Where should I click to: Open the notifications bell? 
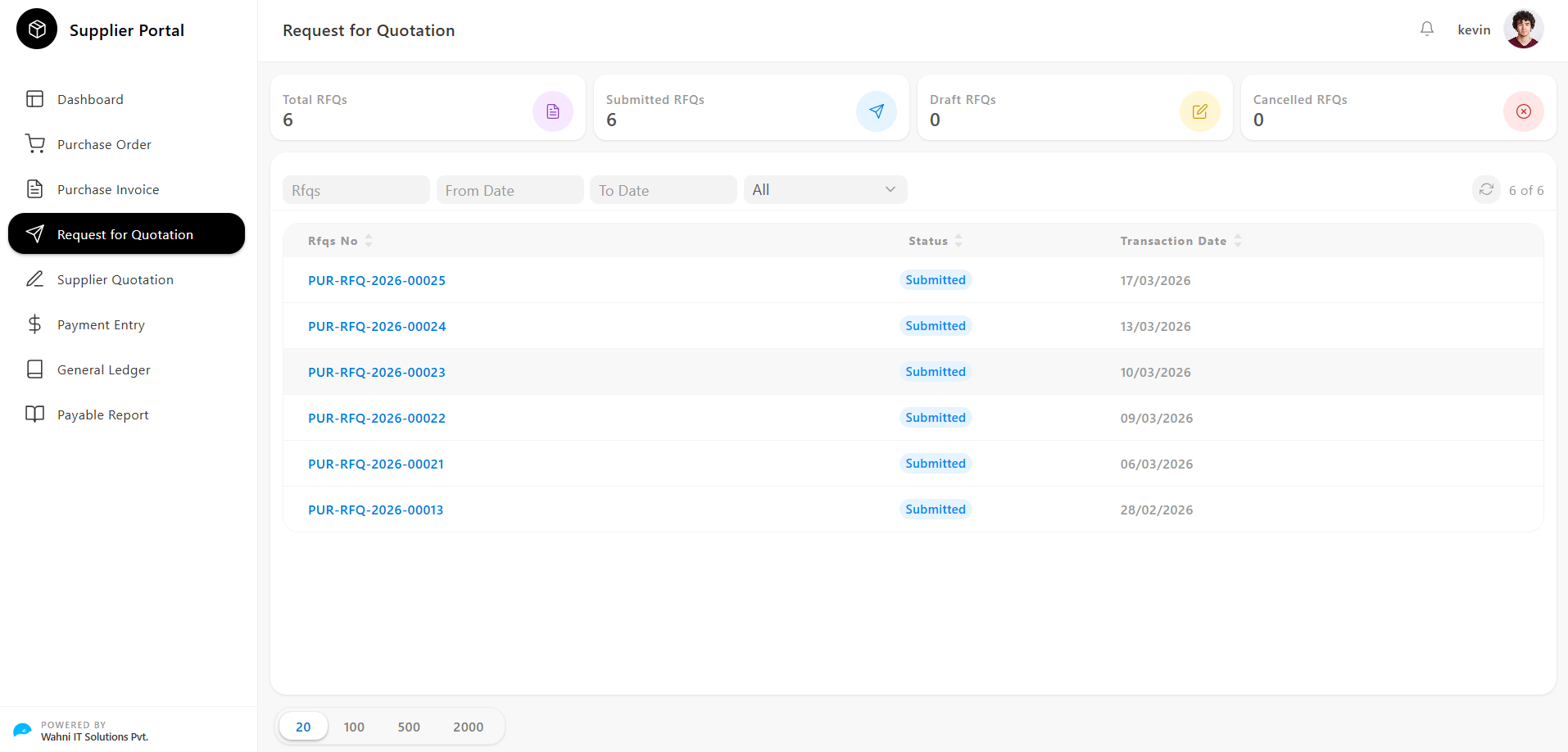[x=1427, y=29]
